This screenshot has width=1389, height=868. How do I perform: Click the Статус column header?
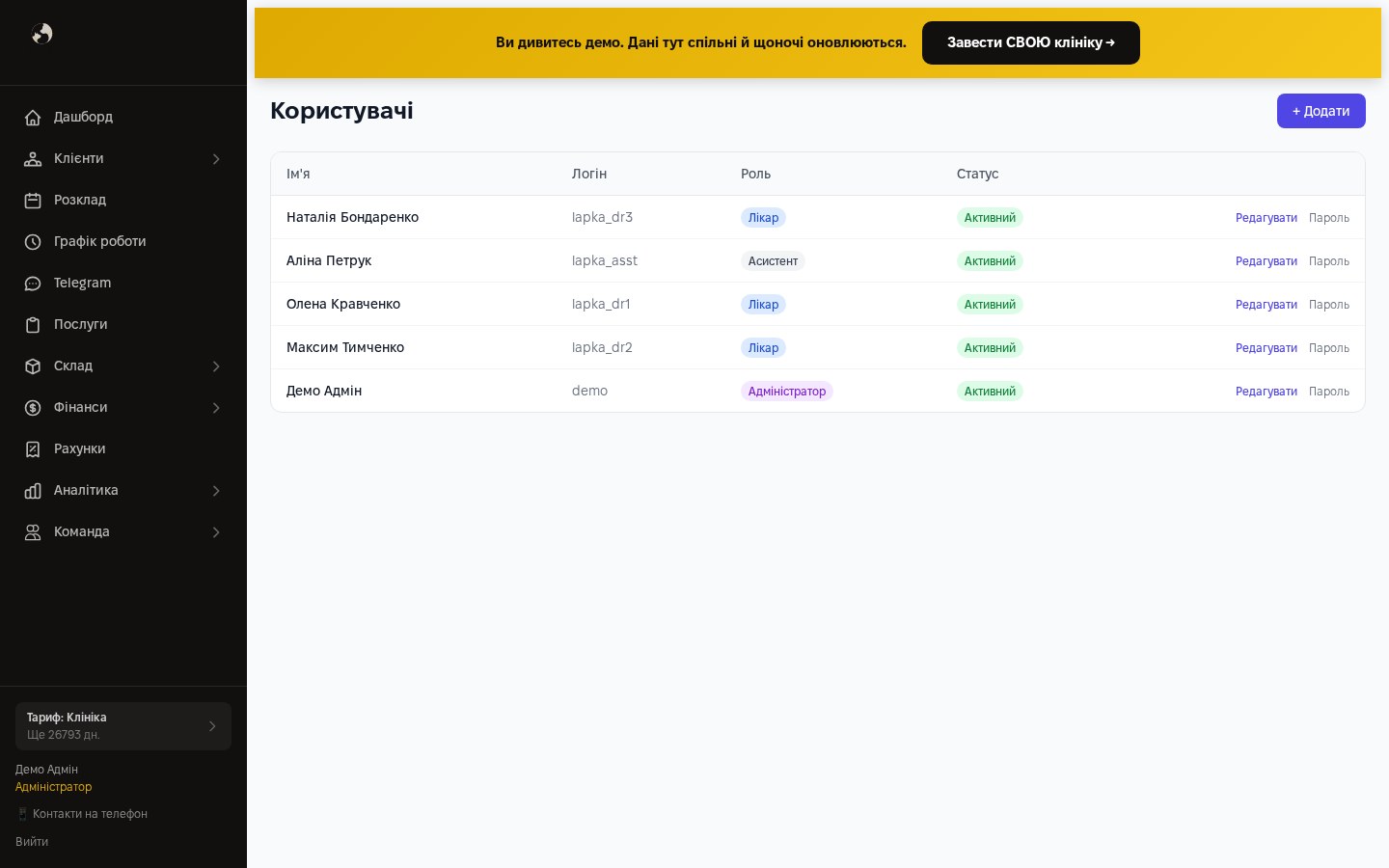point(977,174)
